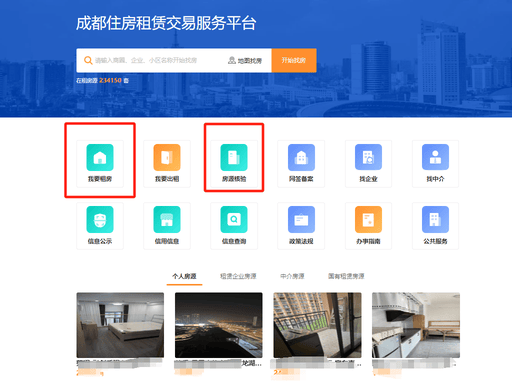512x384 pixels.
Task: Open the 我要出租 door icon
Action: [167, 157]
